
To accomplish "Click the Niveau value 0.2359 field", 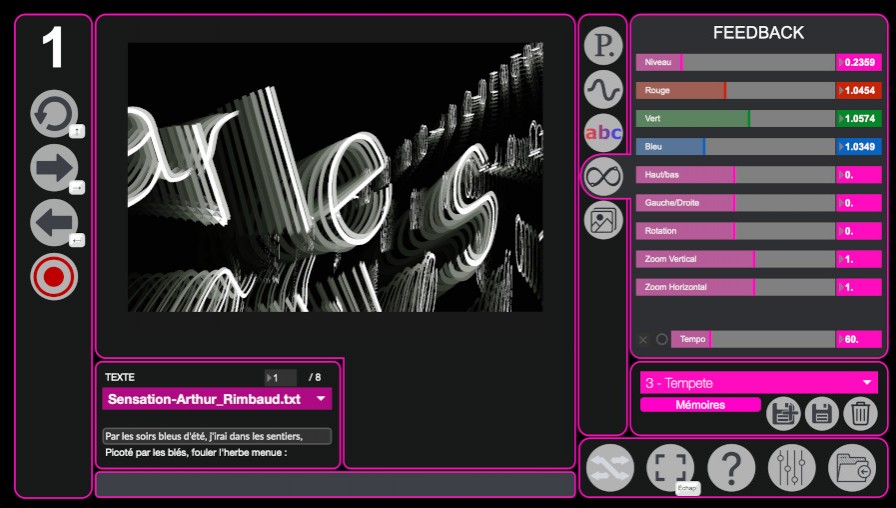I will pos(859,62).
